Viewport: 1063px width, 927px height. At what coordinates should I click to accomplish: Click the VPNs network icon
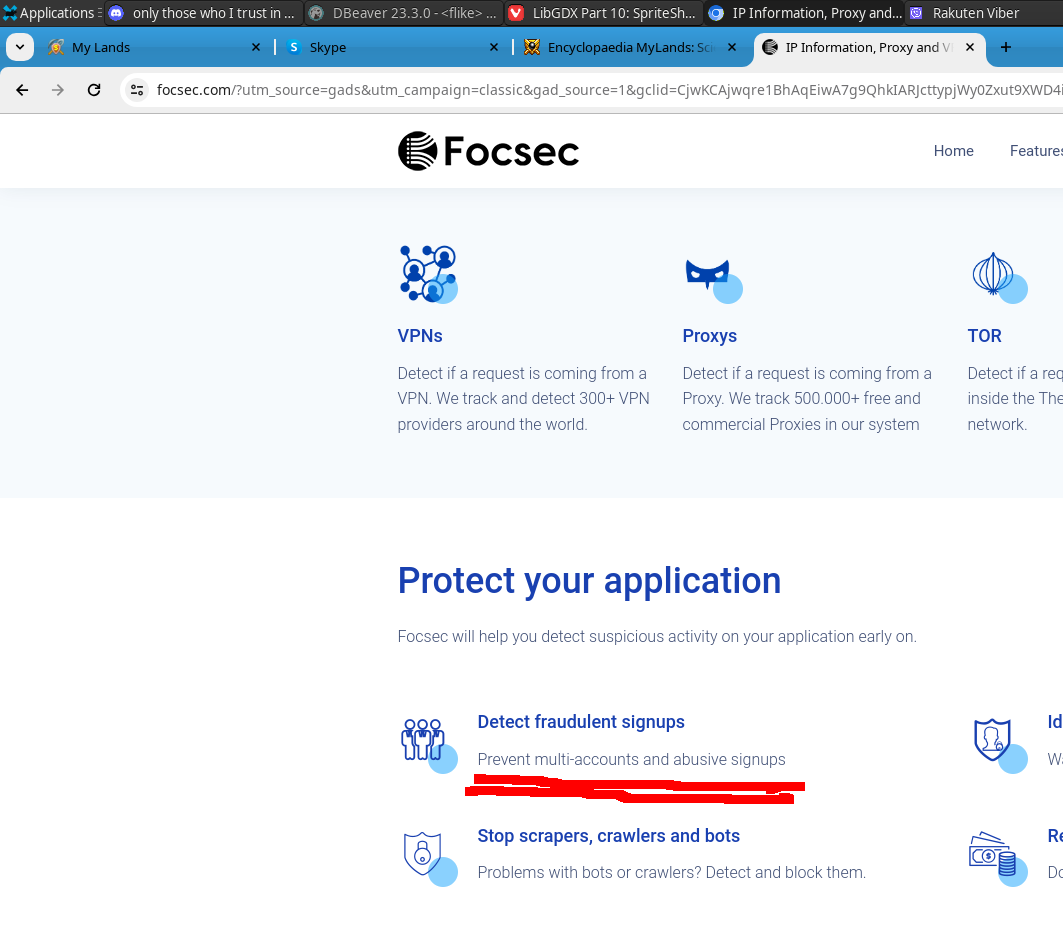(427, 273)
